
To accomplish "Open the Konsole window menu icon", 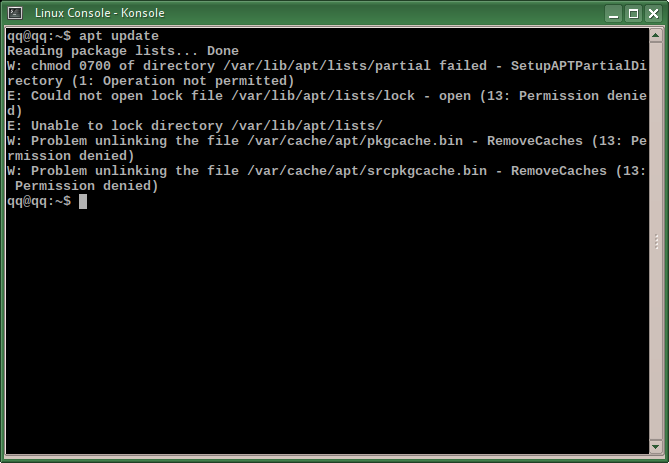I will pos(15,13).
